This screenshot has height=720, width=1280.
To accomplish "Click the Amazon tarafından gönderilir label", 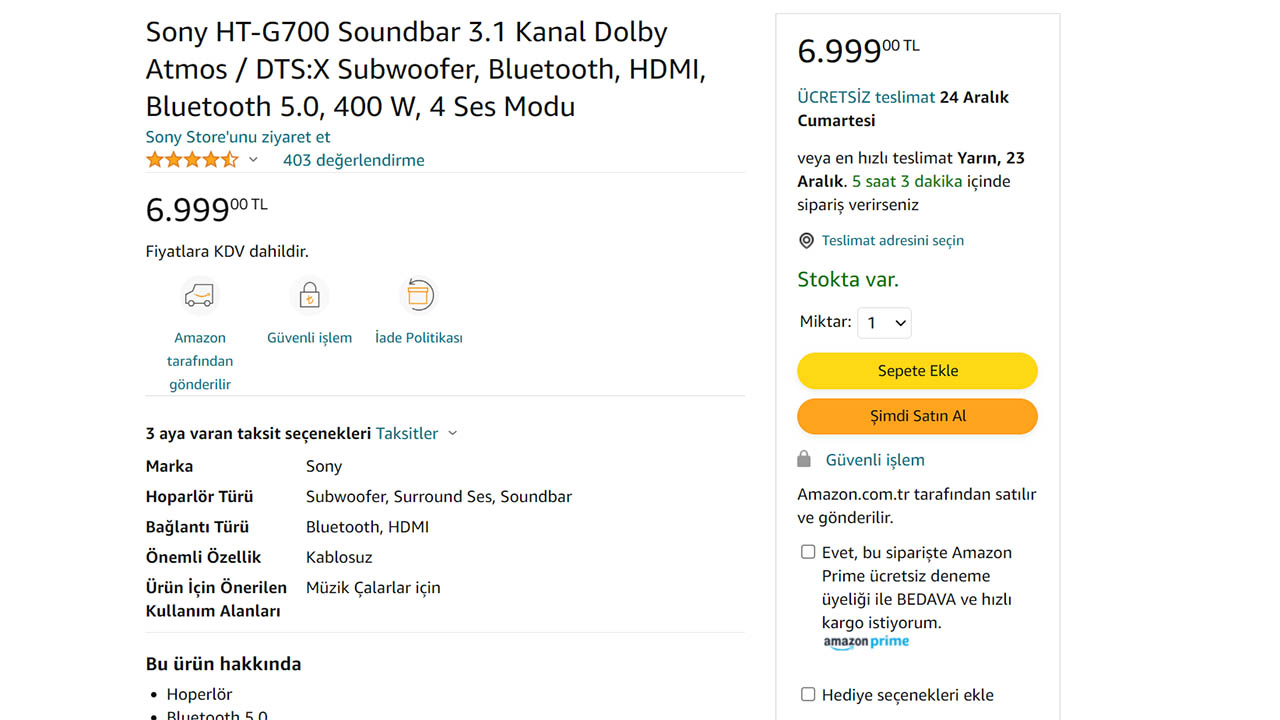I will tap(200, 361).
